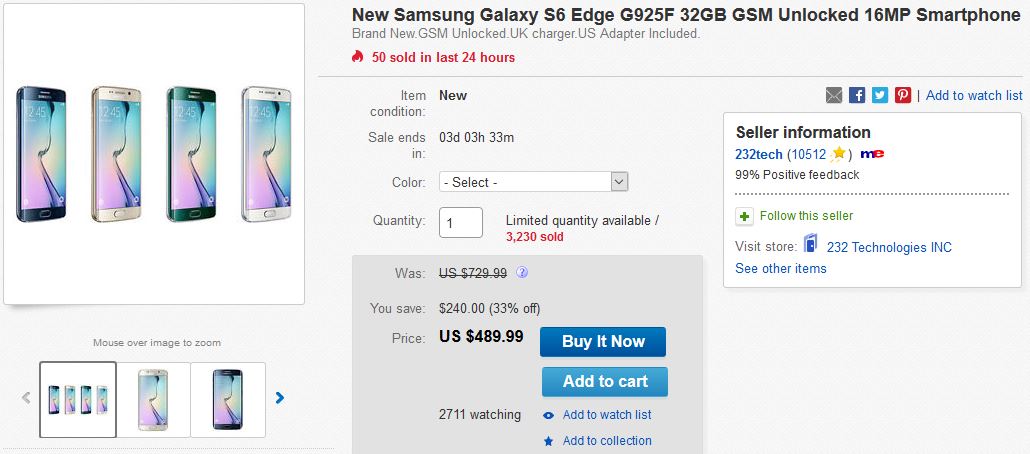Click the green Follow plus icon
This screenshot has height=454, width=1030.
(744, 216)
